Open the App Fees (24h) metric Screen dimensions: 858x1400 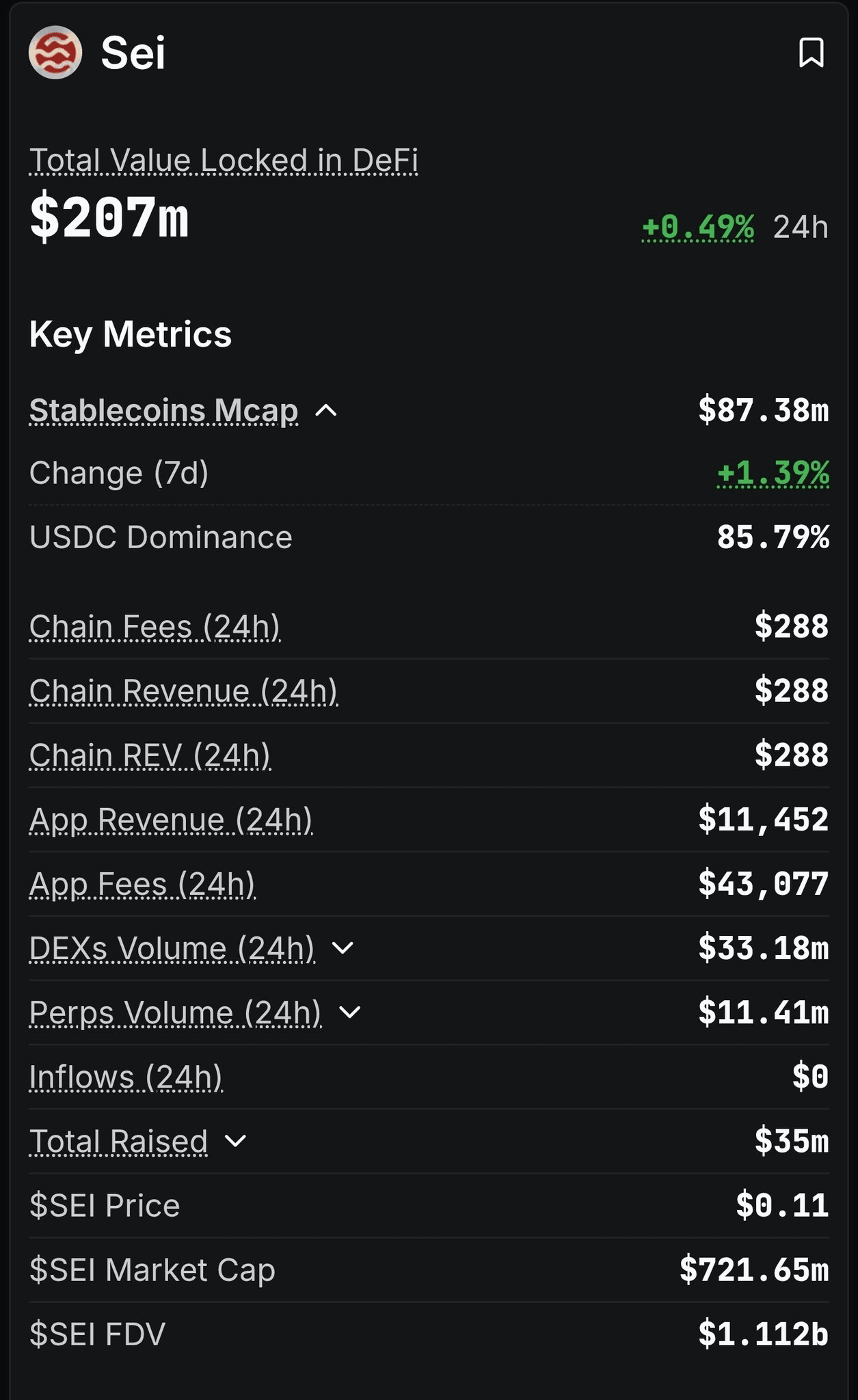point(142,883)
